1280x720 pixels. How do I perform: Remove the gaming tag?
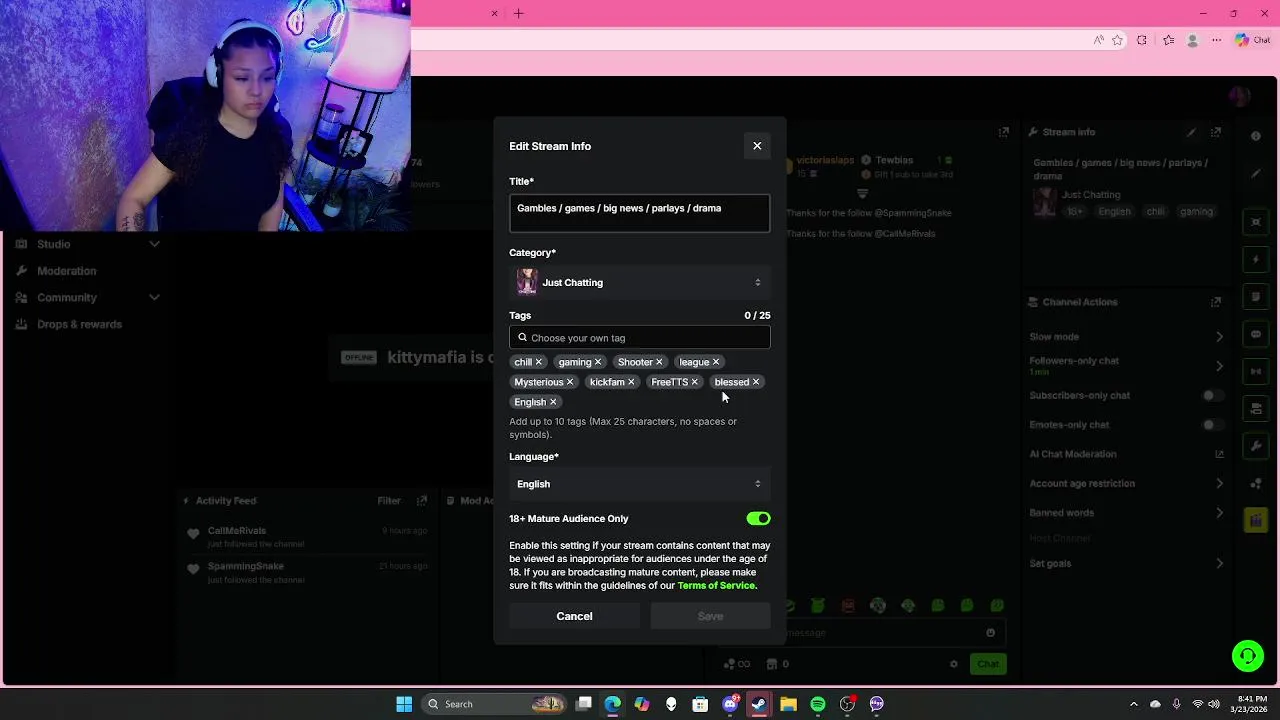(x=598, y=362)
